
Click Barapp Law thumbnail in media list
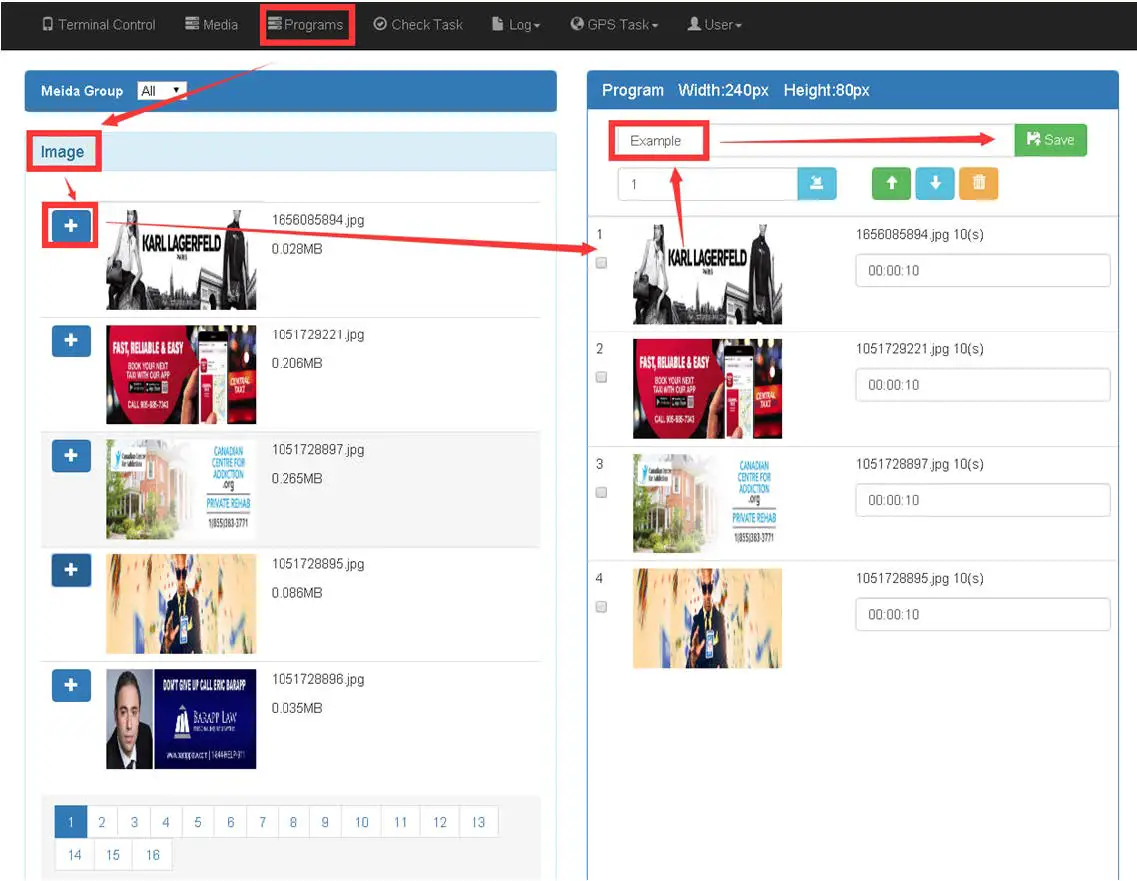[181, 719]
